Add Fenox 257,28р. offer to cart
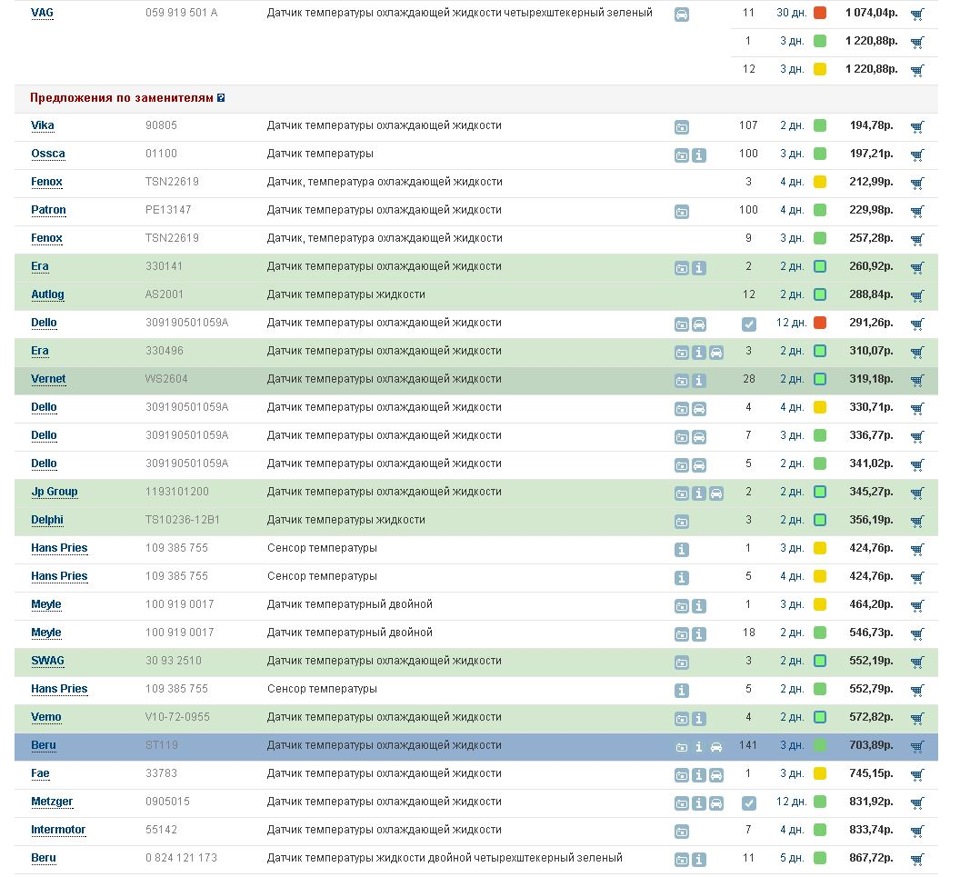Viewport: 960px width, 877px height. pos(917,239)
